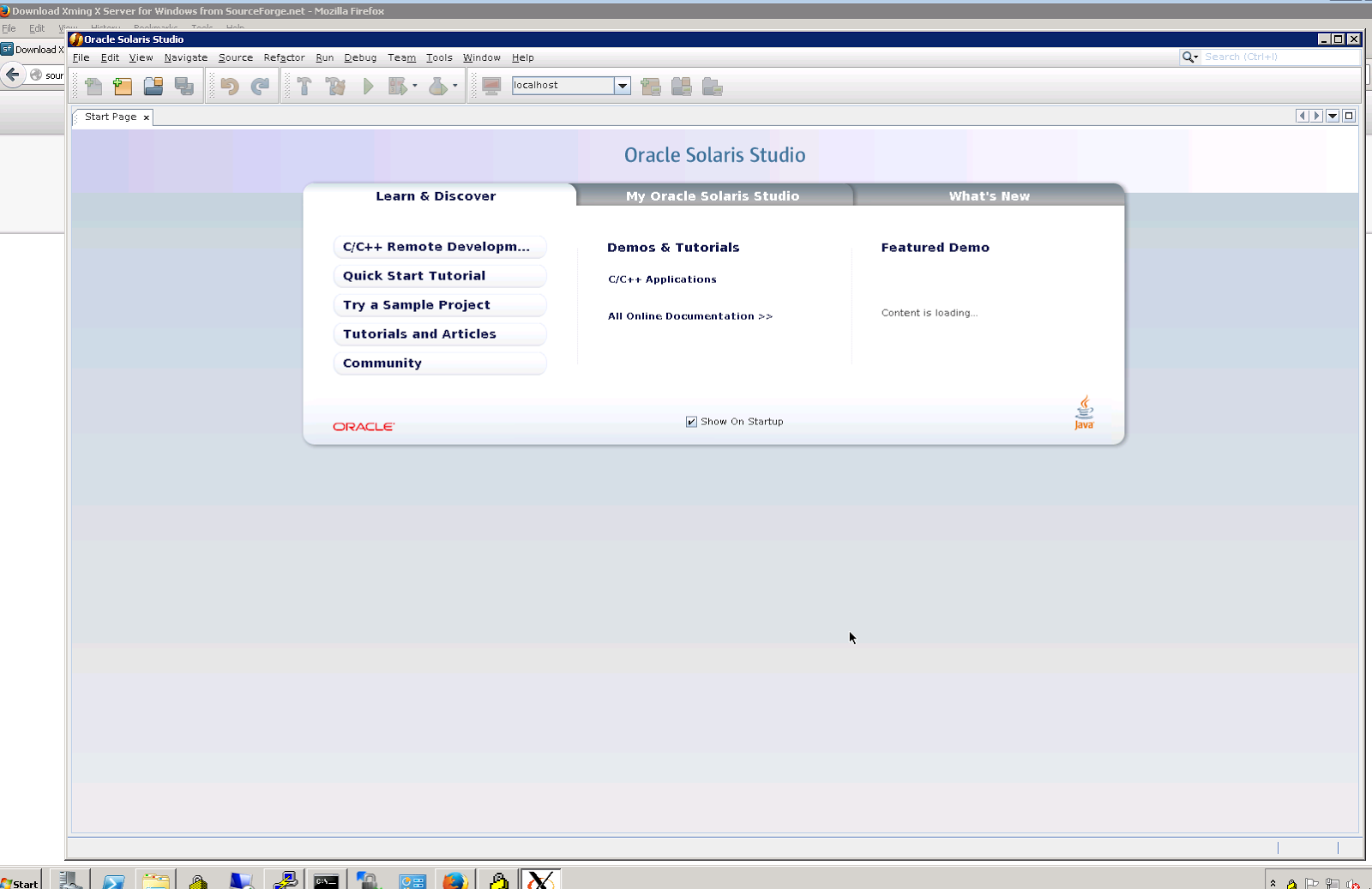This screenshot has height=889, width=1372.
Task: Open Server Manager from the taskbar
Action: click(70, 880)
